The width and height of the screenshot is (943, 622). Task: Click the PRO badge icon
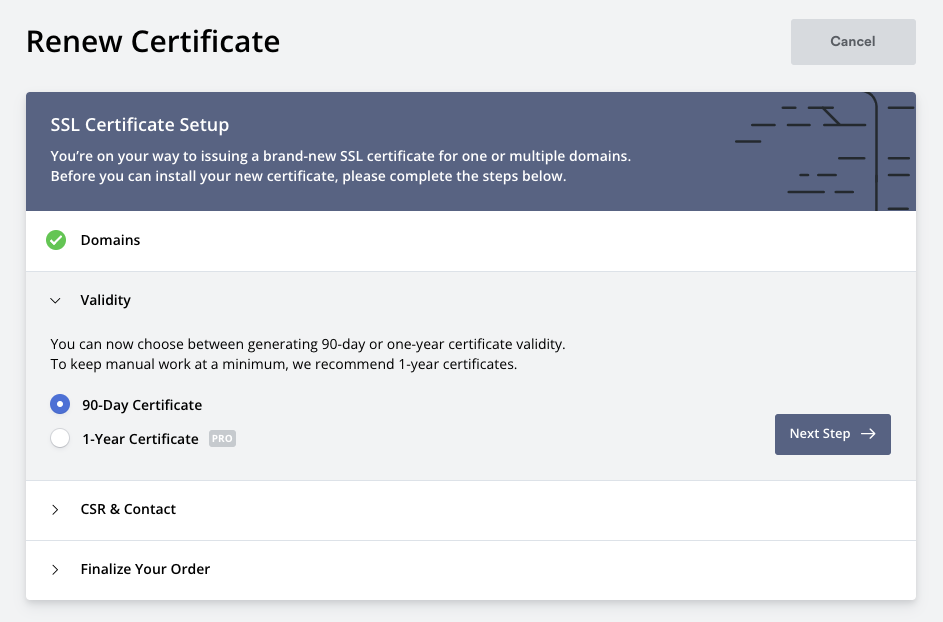click(x=222, y=439)
